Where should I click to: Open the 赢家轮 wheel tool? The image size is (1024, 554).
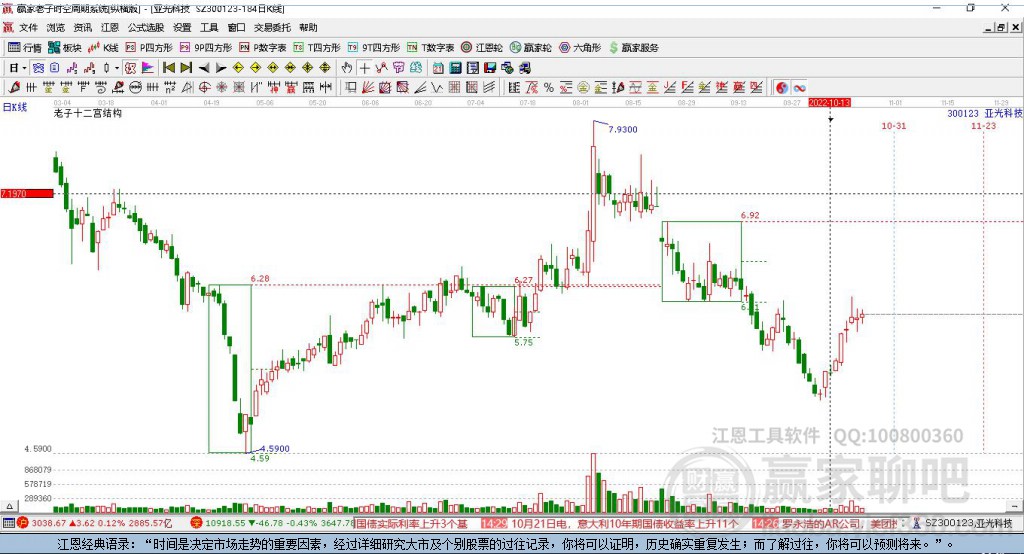point(531,48)
